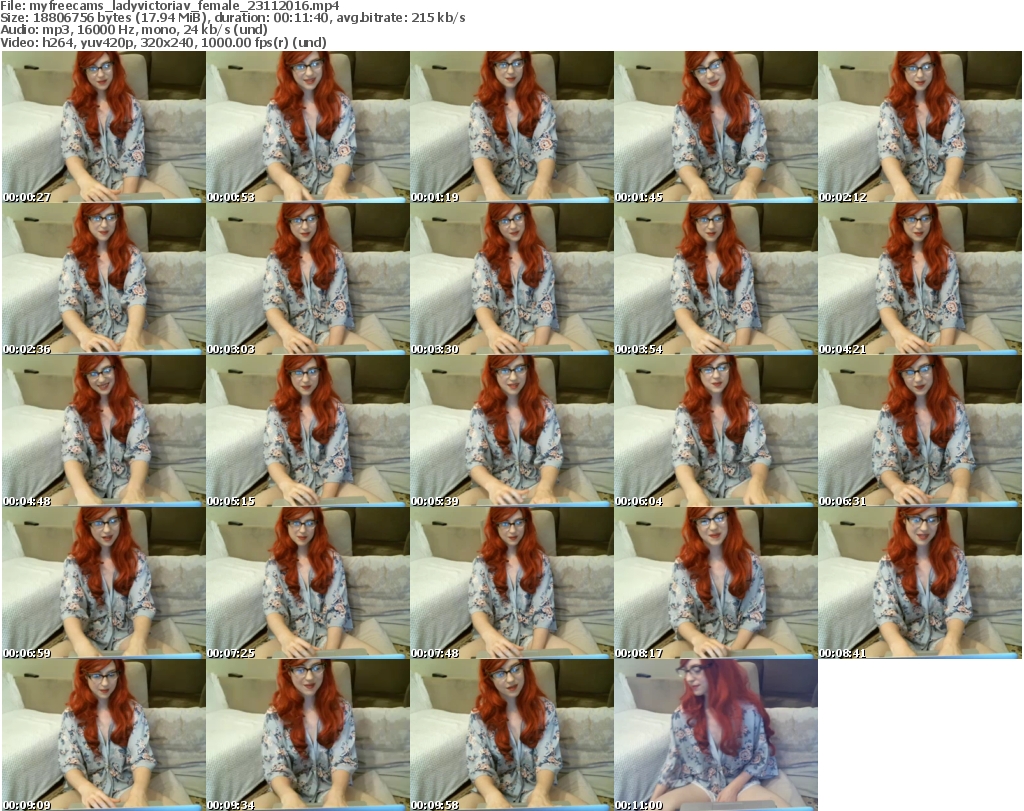Select the frame thumbnail stamped 00:01:19
This screenshot has height=811, width=1024.
512,127
